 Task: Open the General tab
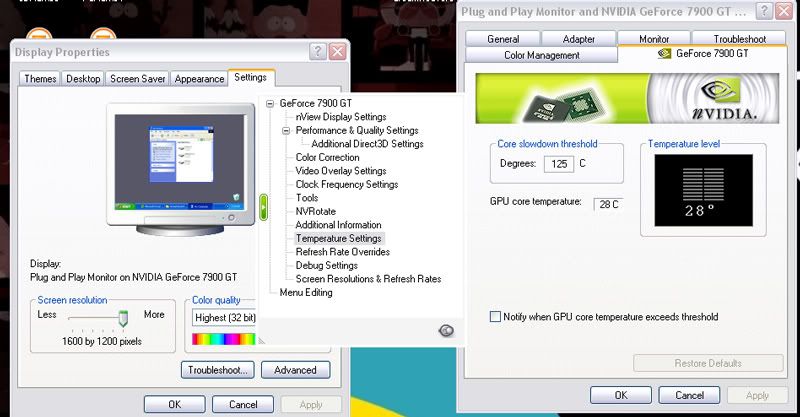click(x=503, y=39)
